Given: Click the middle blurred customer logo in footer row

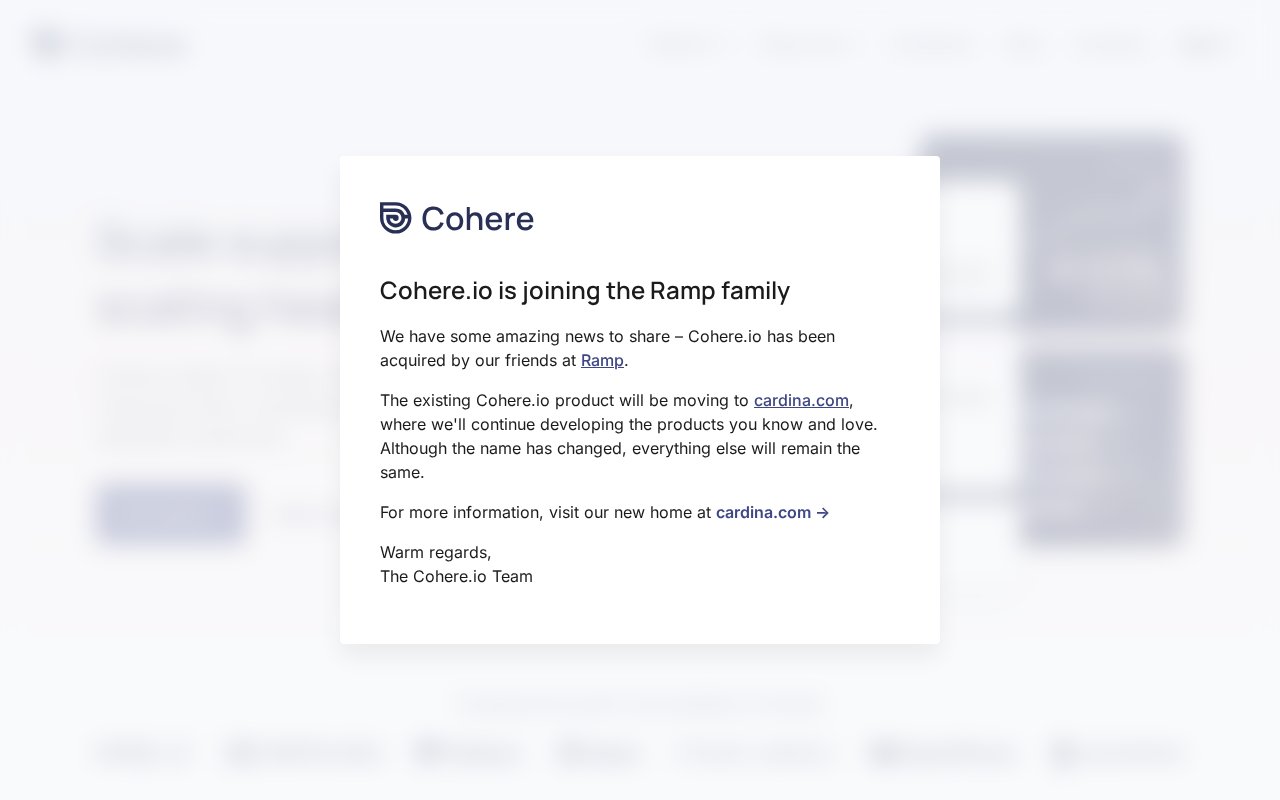Looking at the screenshot, I should (x=598, y=753).
